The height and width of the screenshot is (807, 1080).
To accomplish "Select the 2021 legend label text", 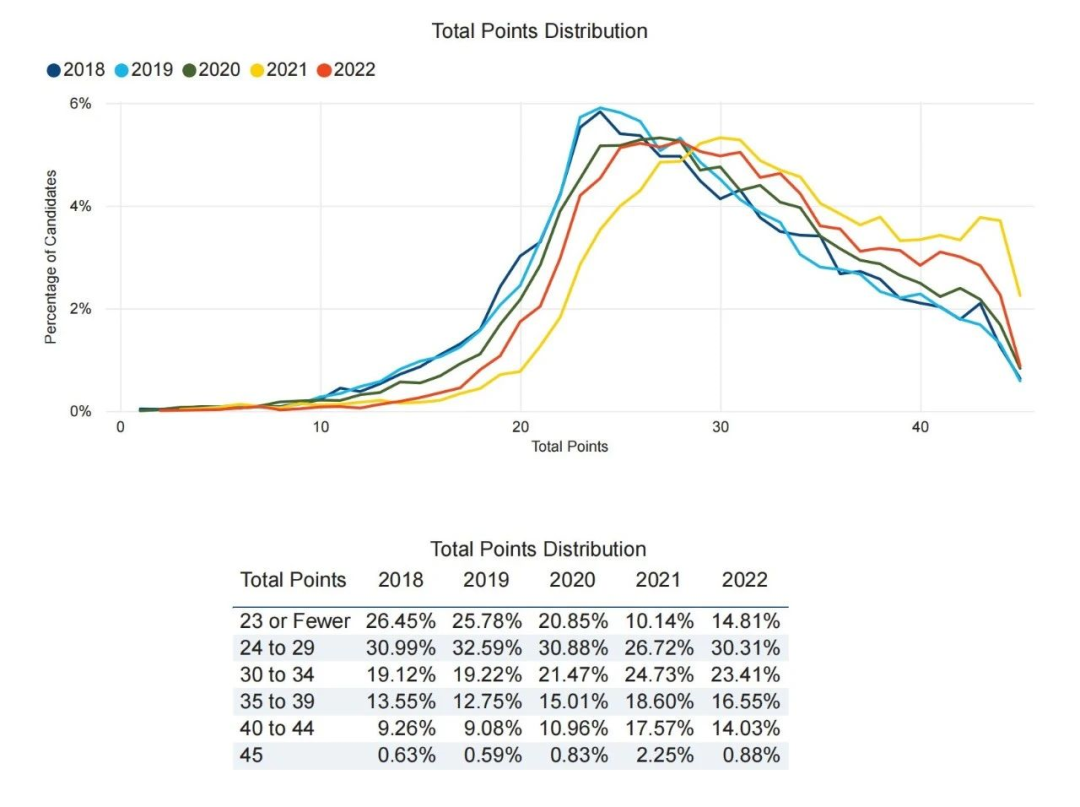I will coord(287,70).
